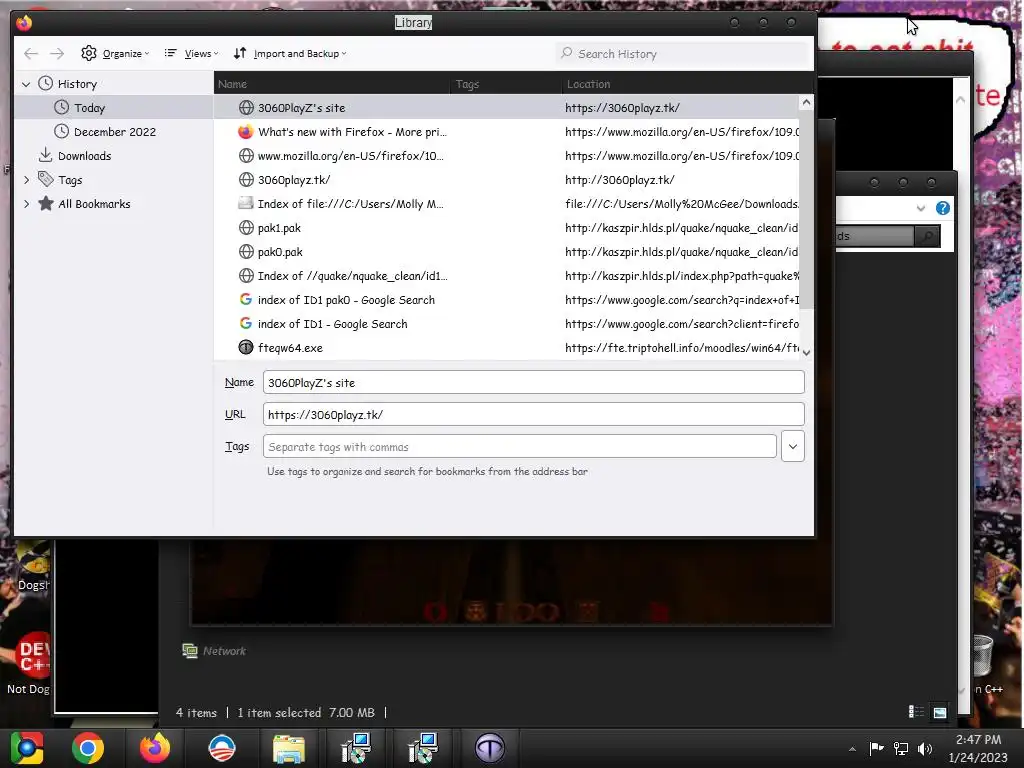Select Index of //quake/nquake_clean/id1 row

click(x=506, y=276)
